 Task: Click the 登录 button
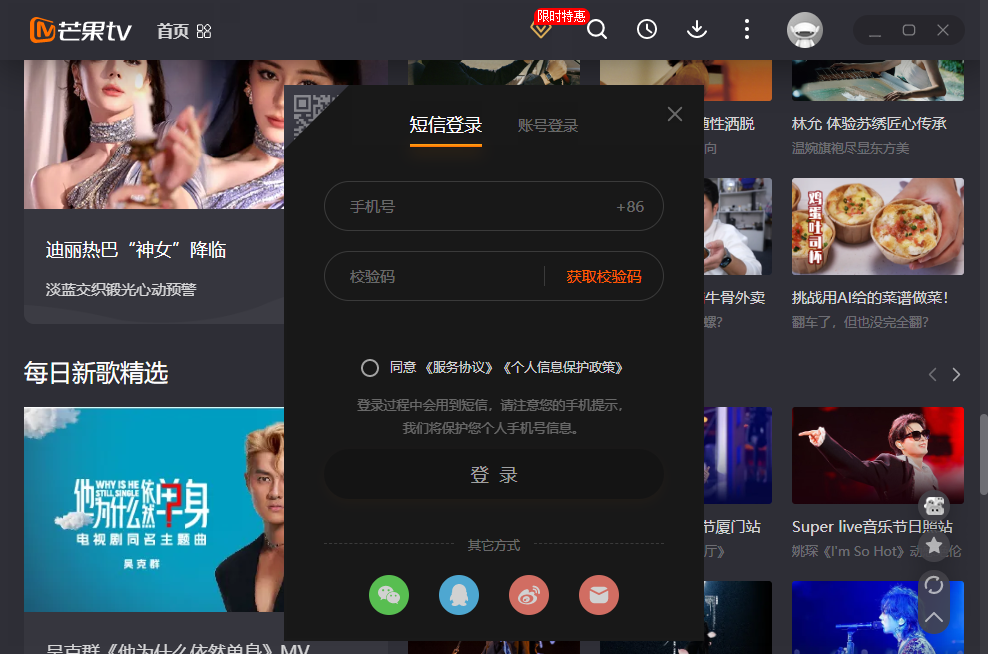pyautogui.click(x=493, y=474)
